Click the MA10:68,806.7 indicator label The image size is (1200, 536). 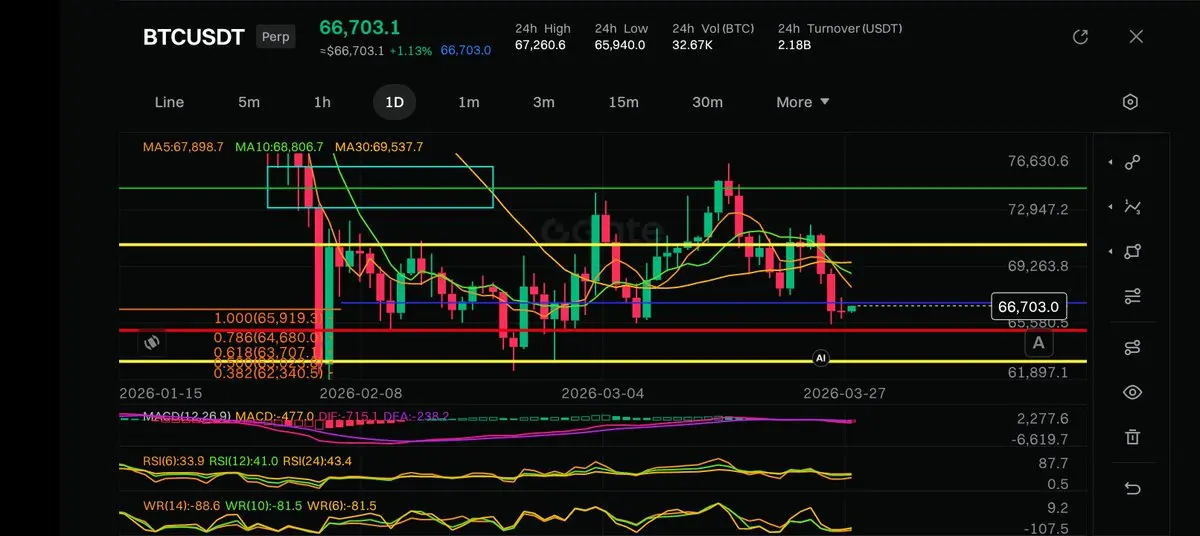coord(279,147)
